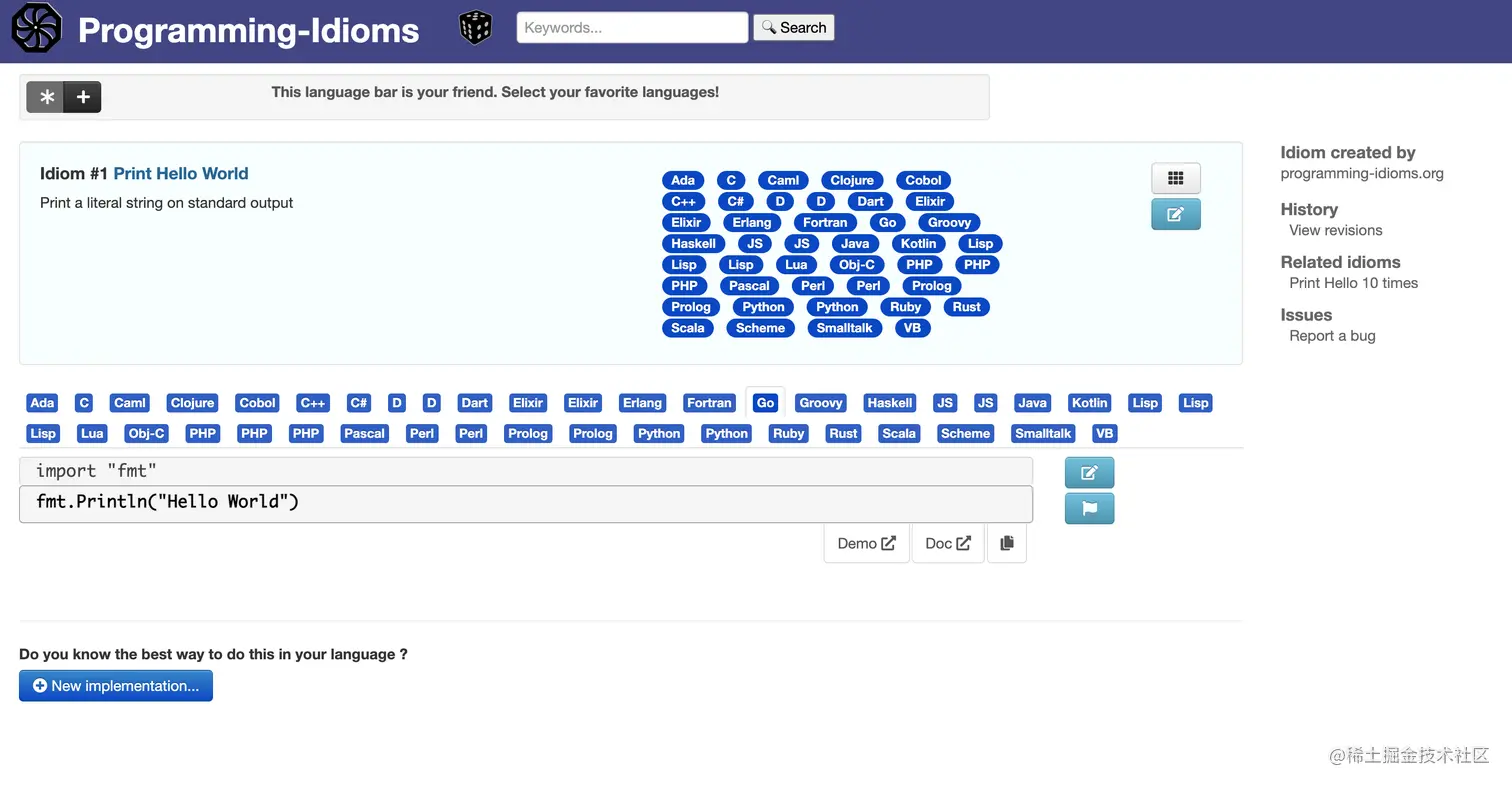
Task: Toggle Rust in the language filter bar
Action: pos(843,433)
